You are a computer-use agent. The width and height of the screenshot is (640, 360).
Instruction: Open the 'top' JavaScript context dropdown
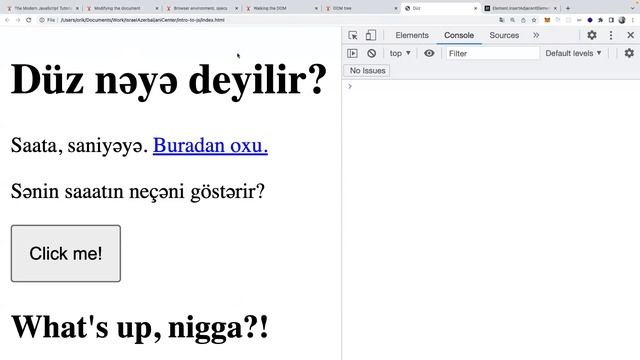[x=400, y=53]
